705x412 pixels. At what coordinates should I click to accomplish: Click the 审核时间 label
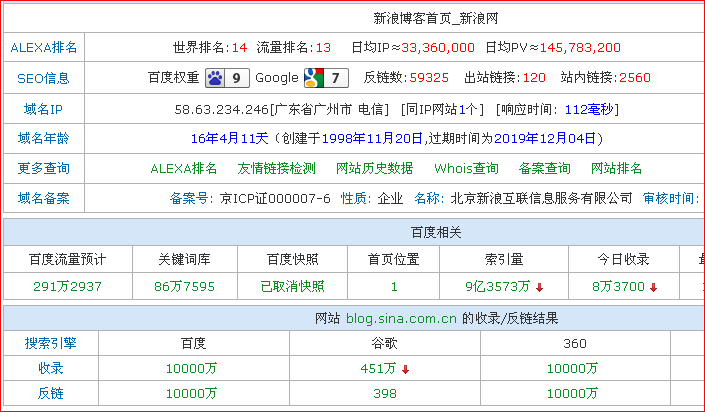(x=670, y=198)
